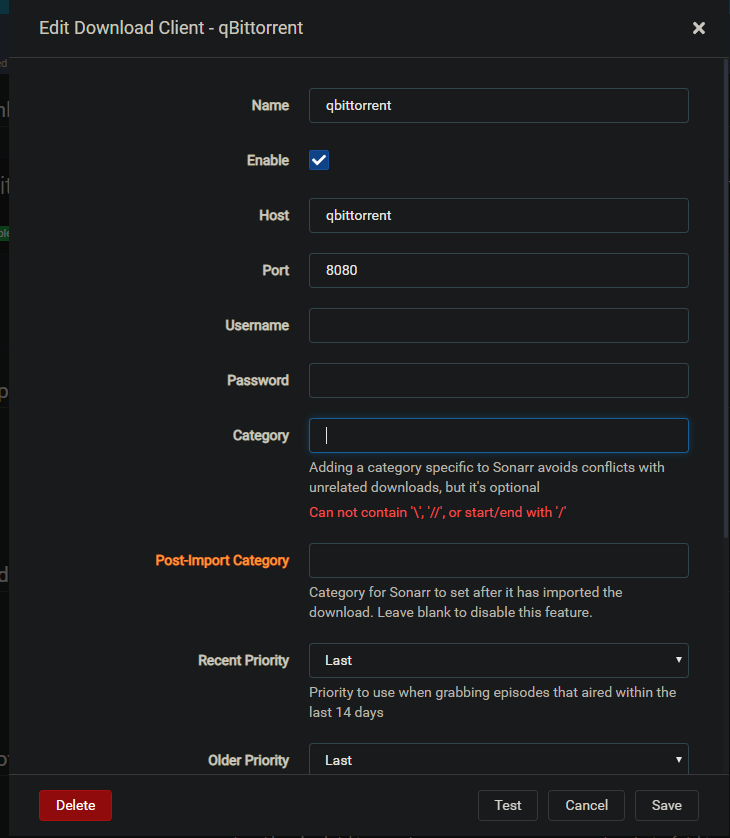
Task: Close the Edit Download Client dialog
Action: [x=698, y=28]
